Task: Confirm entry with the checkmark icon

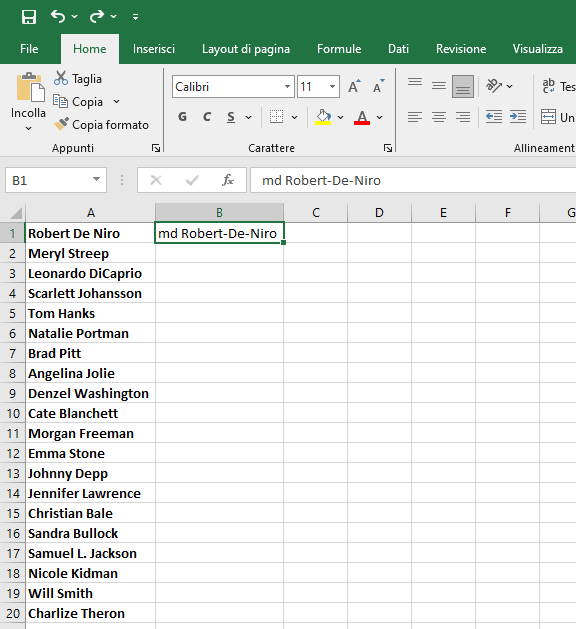Action: coord(192,181)
